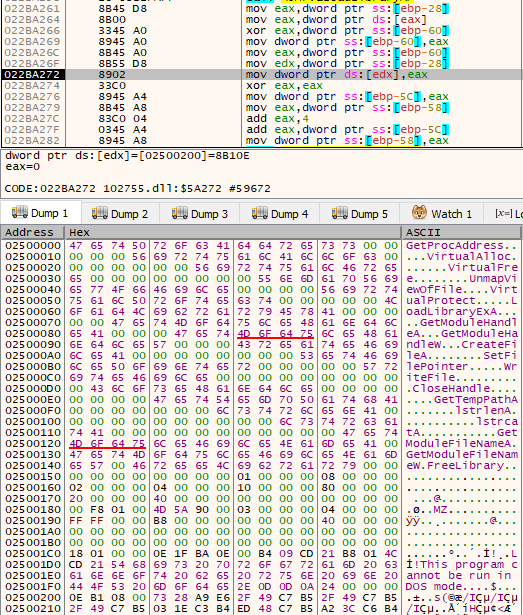Select the xor eax,eax instruction
The image size is (523, 615).
point(284,86)
